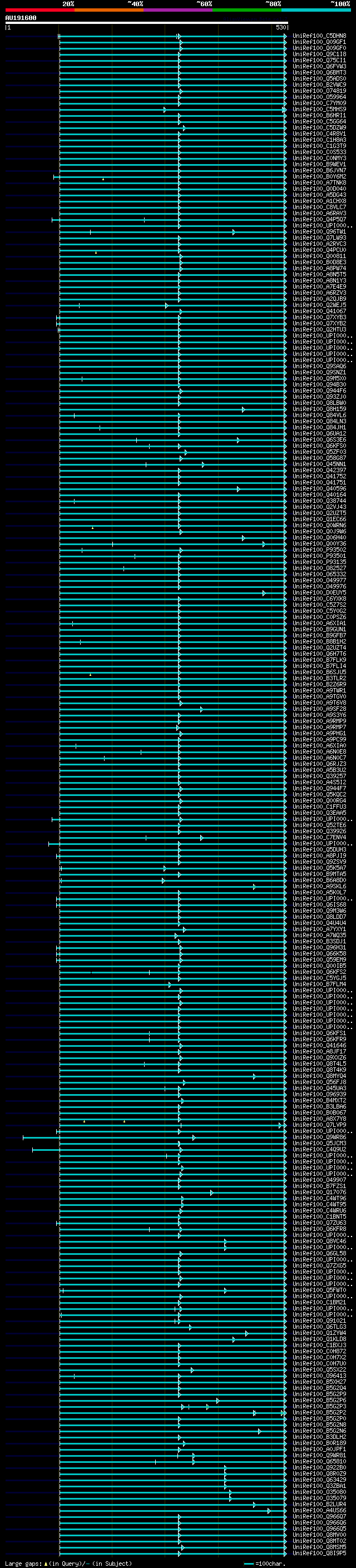356x1568 pixels.
Task: Select the UniRef100_B0Y6M2 label
Action: click(x=319, y=176)
